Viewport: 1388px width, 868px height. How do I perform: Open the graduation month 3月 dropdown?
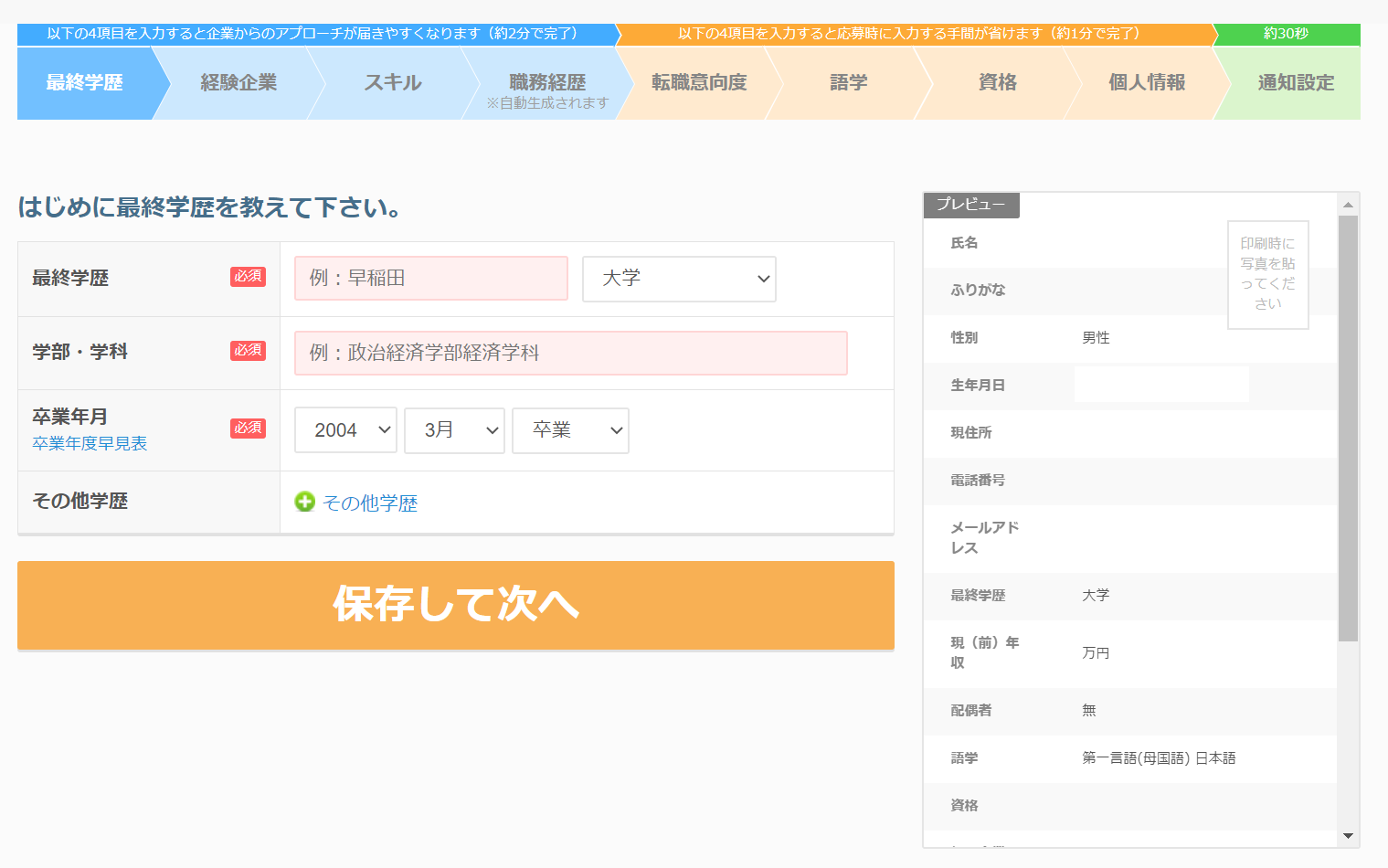pos(454,430)
